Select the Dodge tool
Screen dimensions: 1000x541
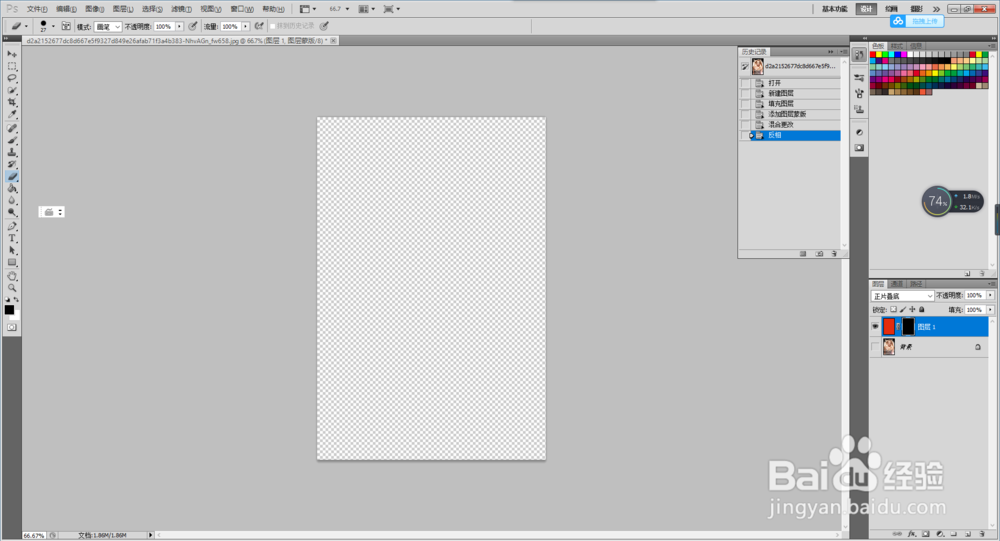(11, 213)
